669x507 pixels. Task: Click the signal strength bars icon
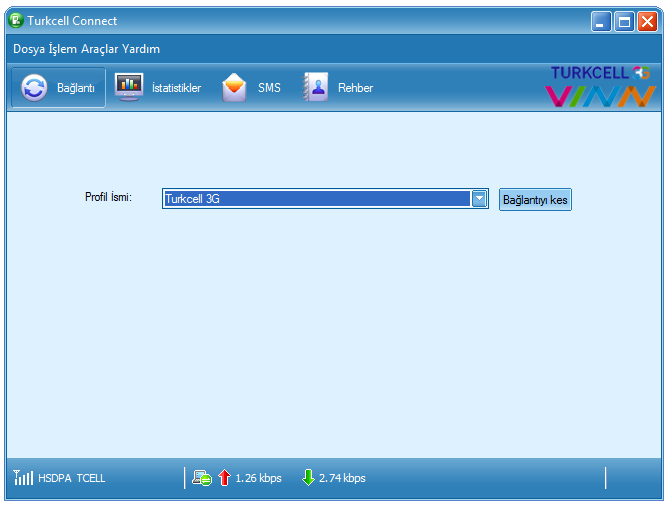click(23, 478)
